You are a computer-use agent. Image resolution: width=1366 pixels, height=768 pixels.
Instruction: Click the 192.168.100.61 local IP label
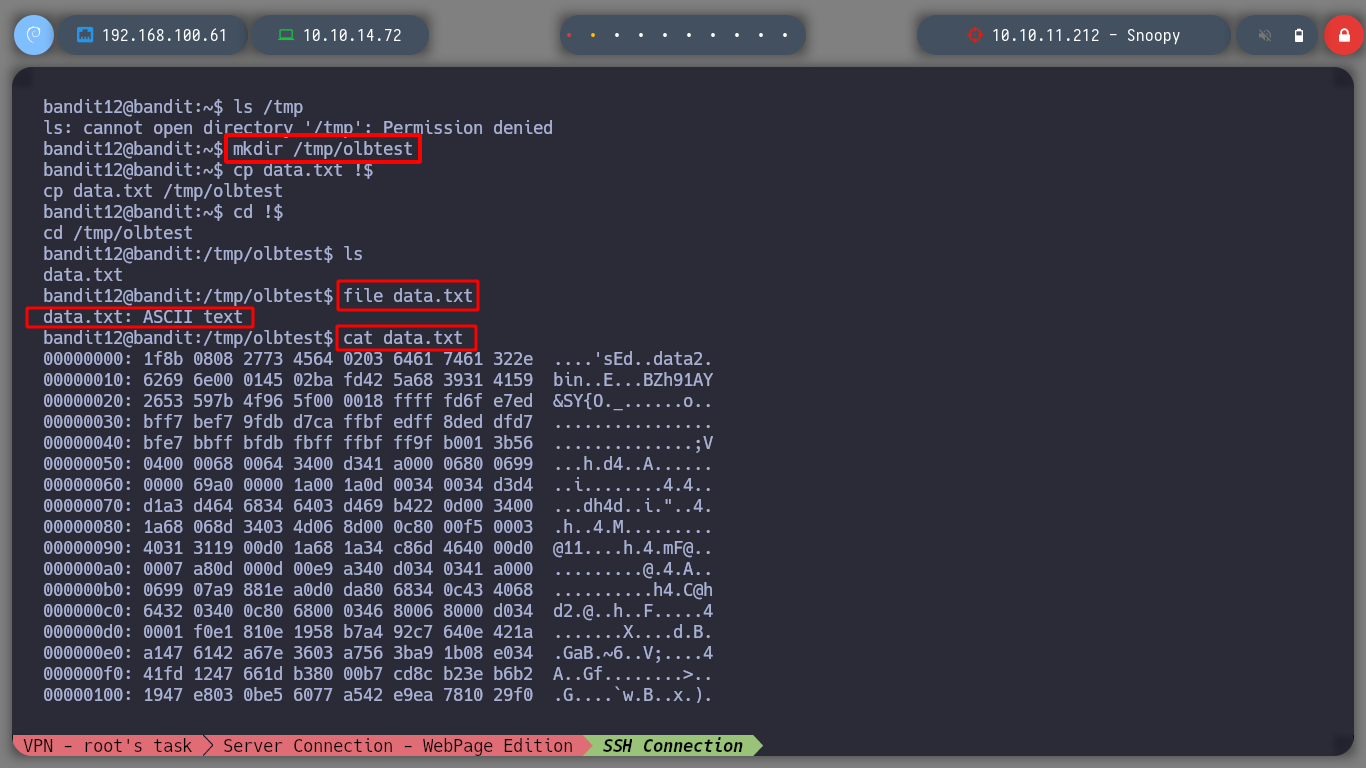click(164, 35)
